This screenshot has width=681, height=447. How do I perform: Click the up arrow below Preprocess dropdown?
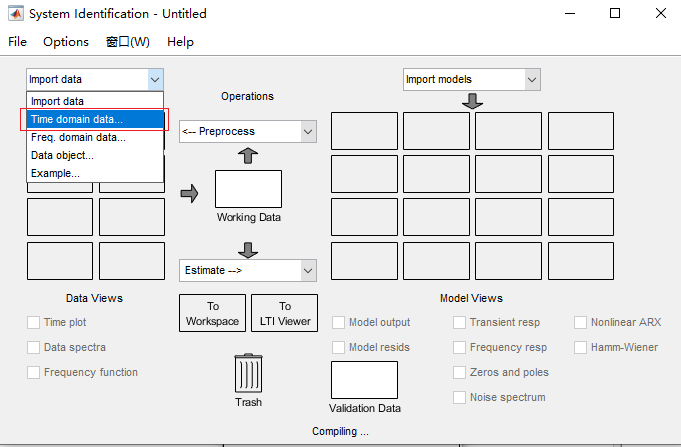(248, 156)
